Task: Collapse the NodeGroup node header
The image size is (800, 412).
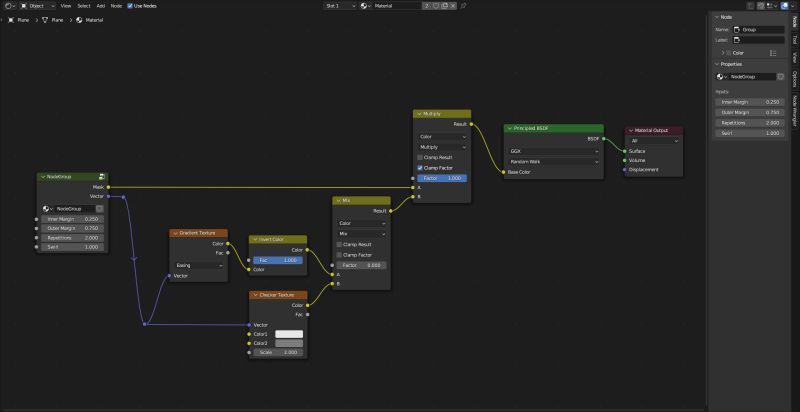Action: coord(43,176)
